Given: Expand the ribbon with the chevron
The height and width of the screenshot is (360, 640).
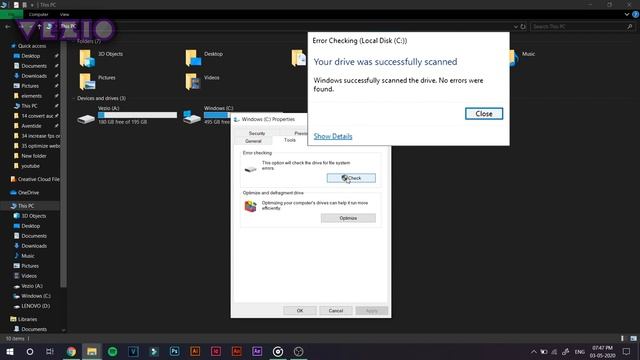Looking at the screenshot, I should point(627,14).
